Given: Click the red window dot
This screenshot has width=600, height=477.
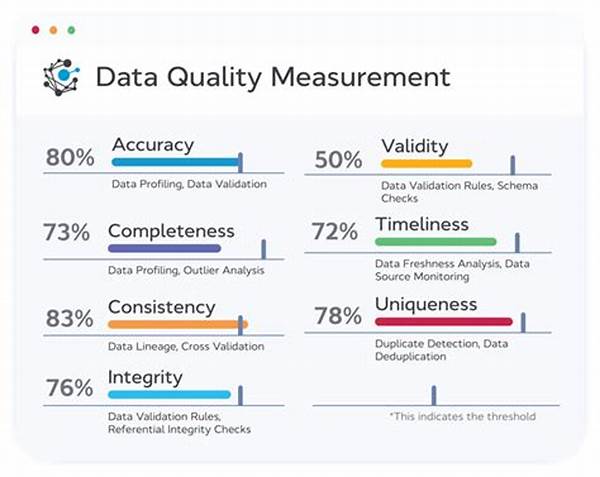Looking at the screenshot, I should tap(36, 30).
